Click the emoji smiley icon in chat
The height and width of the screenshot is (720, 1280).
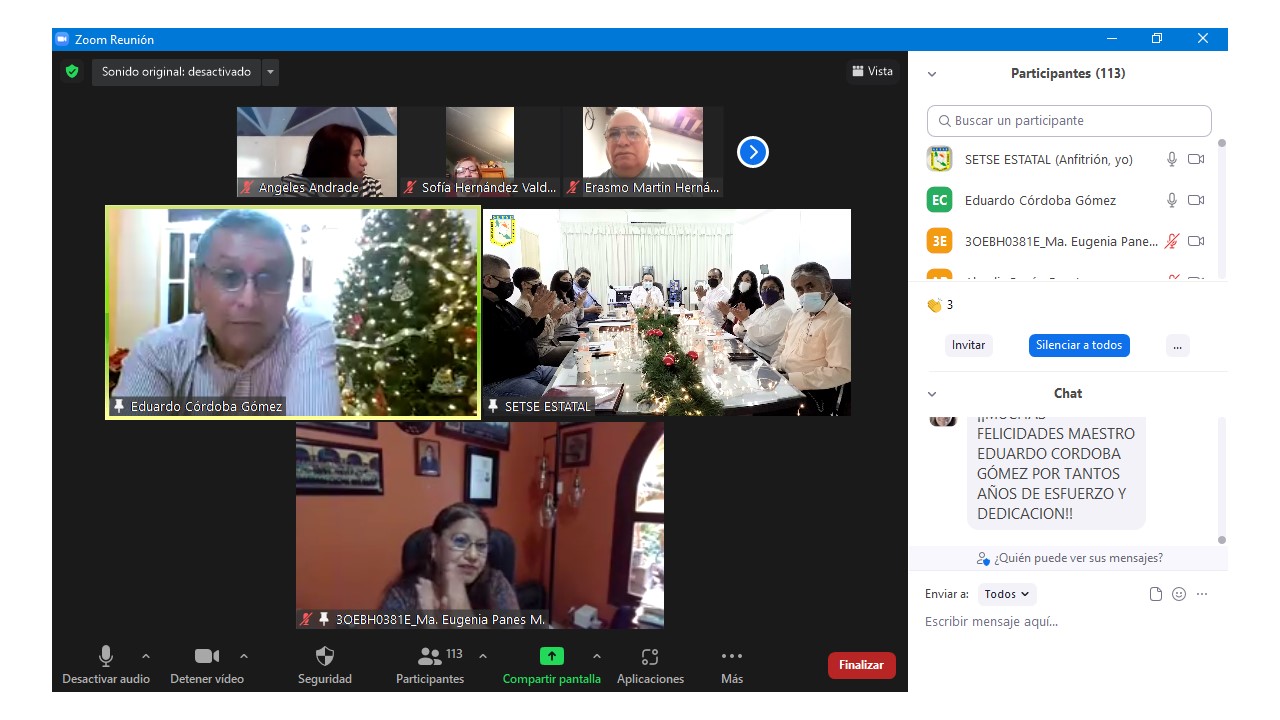pos(1179,594)
